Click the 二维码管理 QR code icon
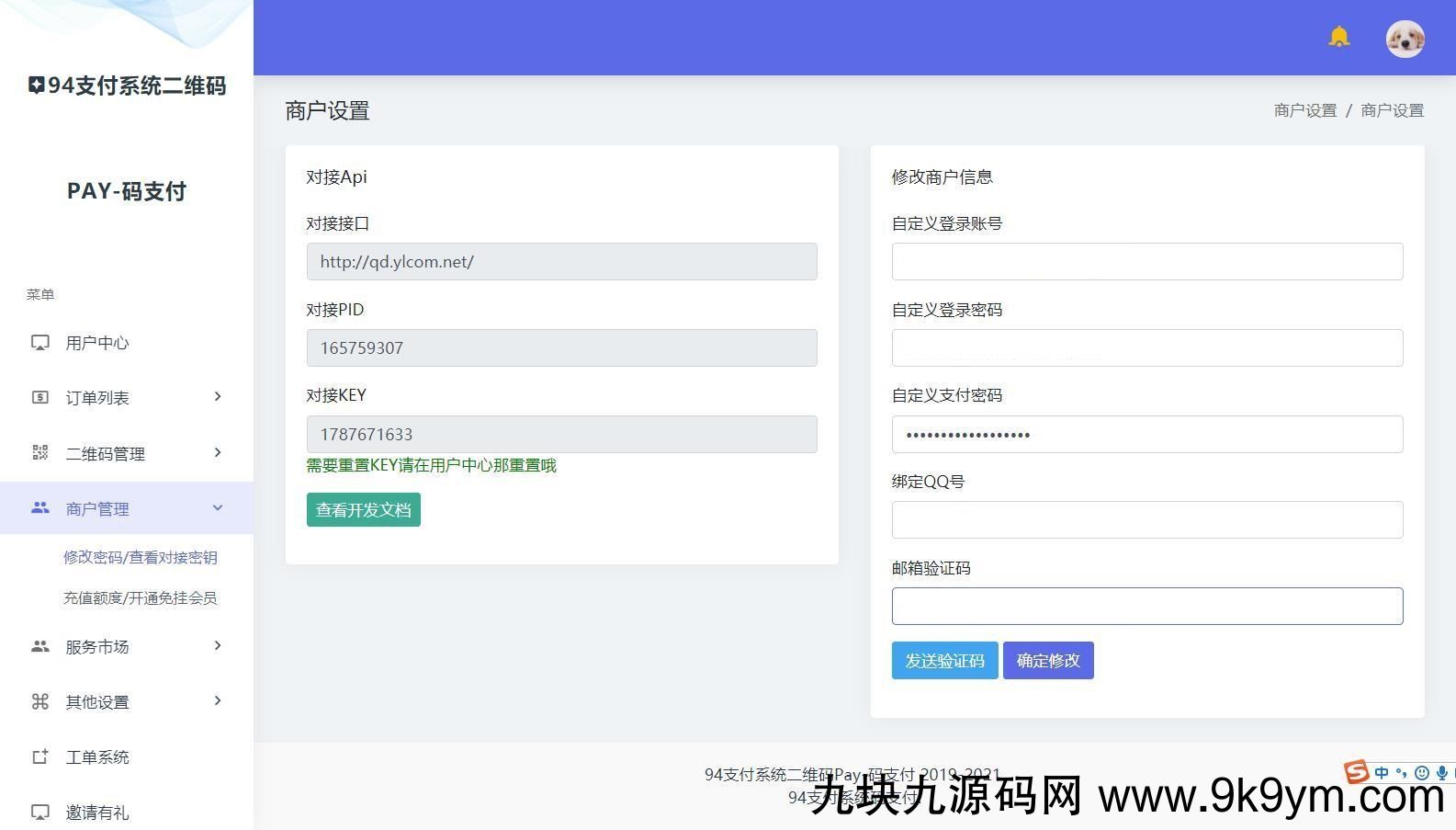Viewport: 1456px width, 830px height. pos(40,452)
